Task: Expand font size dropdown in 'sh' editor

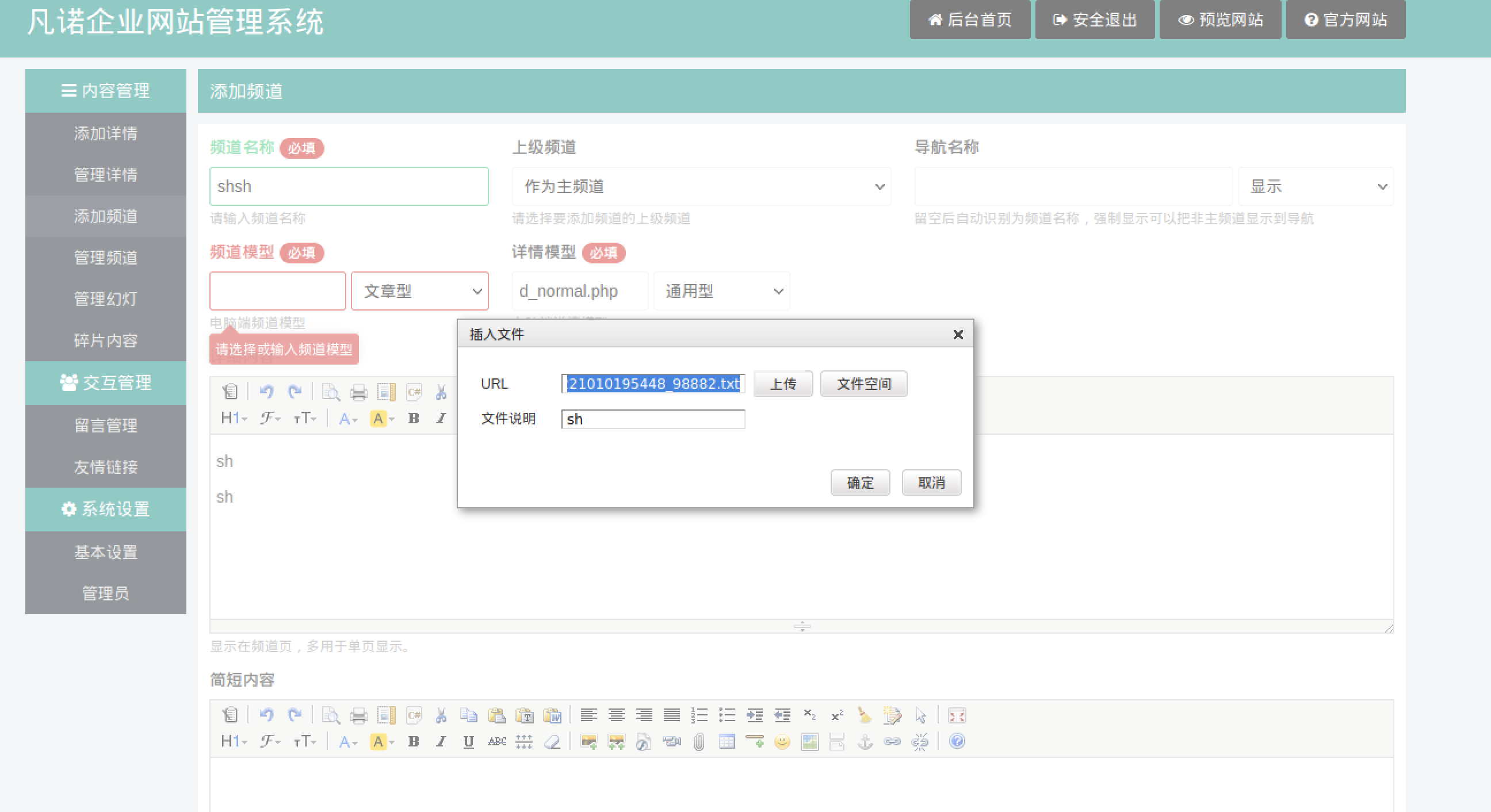Action: tap(304, 419)
